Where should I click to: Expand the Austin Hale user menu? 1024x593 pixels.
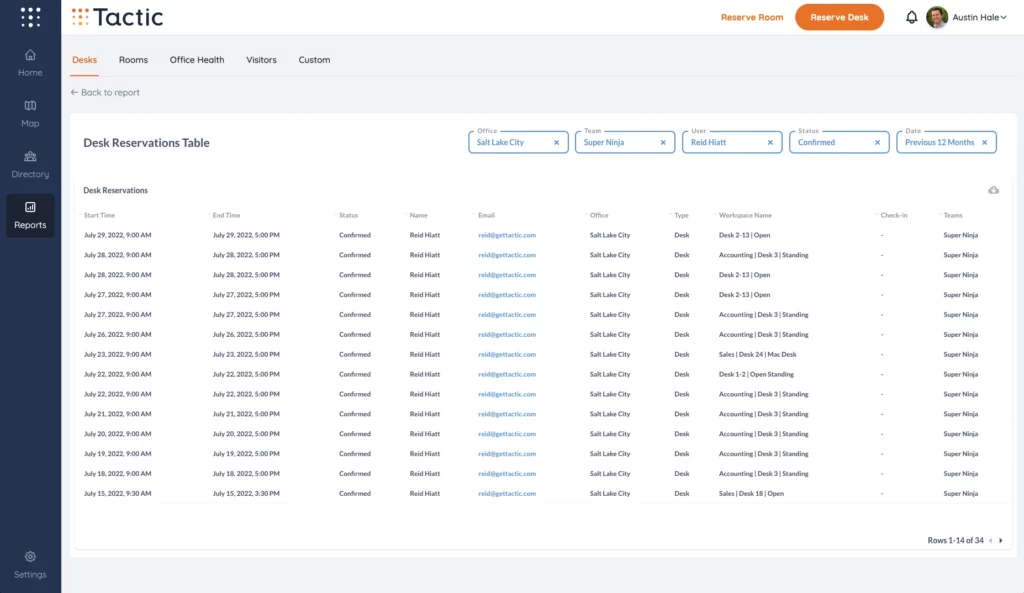(x=979, y=18)
